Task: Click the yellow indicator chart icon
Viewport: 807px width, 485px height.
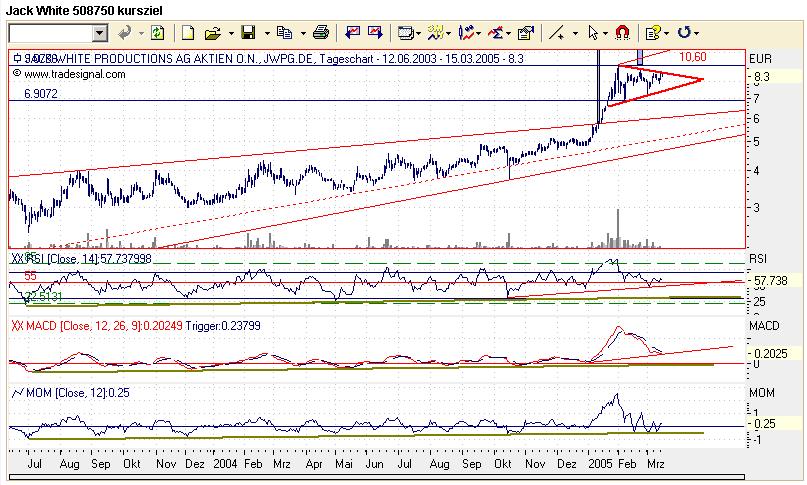Action: pos(435,33)
